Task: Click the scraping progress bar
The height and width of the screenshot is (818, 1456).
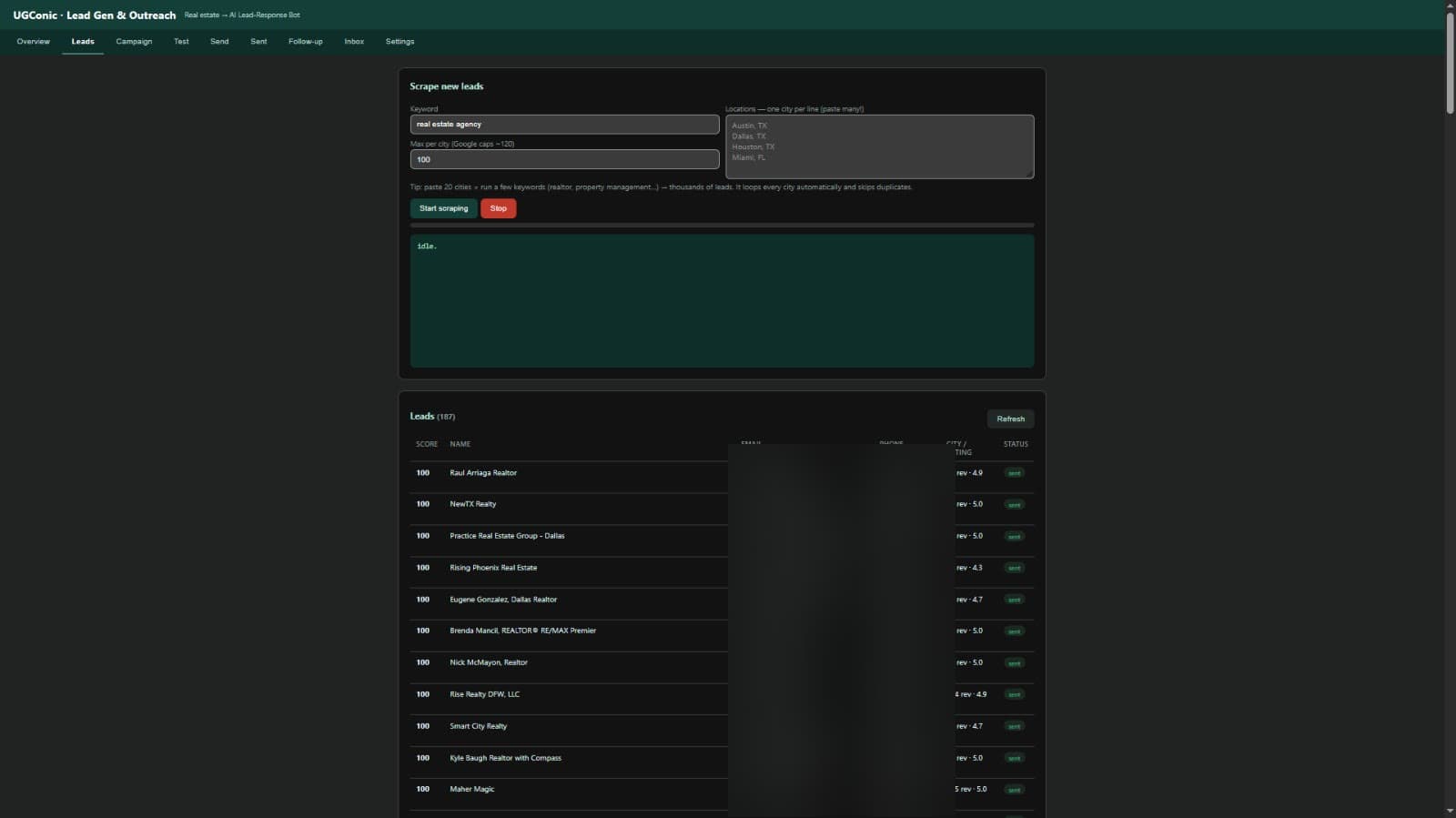Action: [x=722, y=225]
